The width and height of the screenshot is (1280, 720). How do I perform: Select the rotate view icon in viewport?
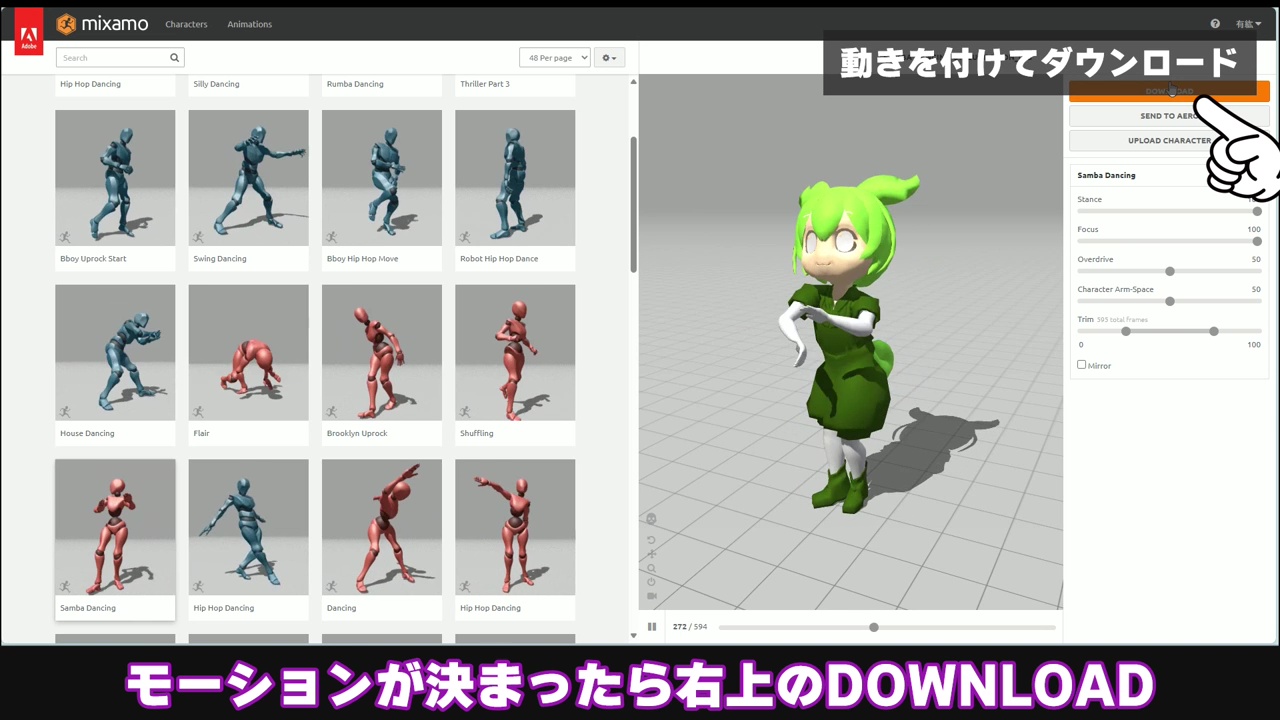click(651, 540)
